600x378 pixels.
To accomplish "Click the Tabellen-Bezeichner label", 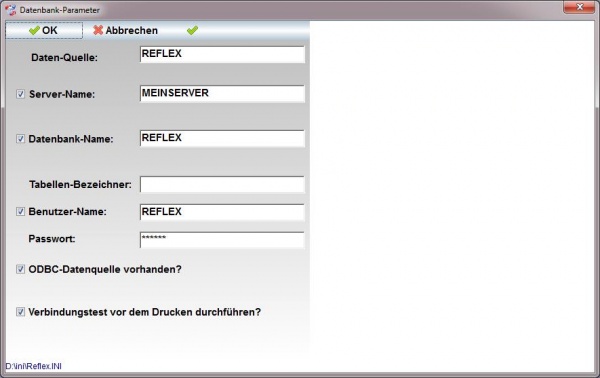I will pos(80,184).
